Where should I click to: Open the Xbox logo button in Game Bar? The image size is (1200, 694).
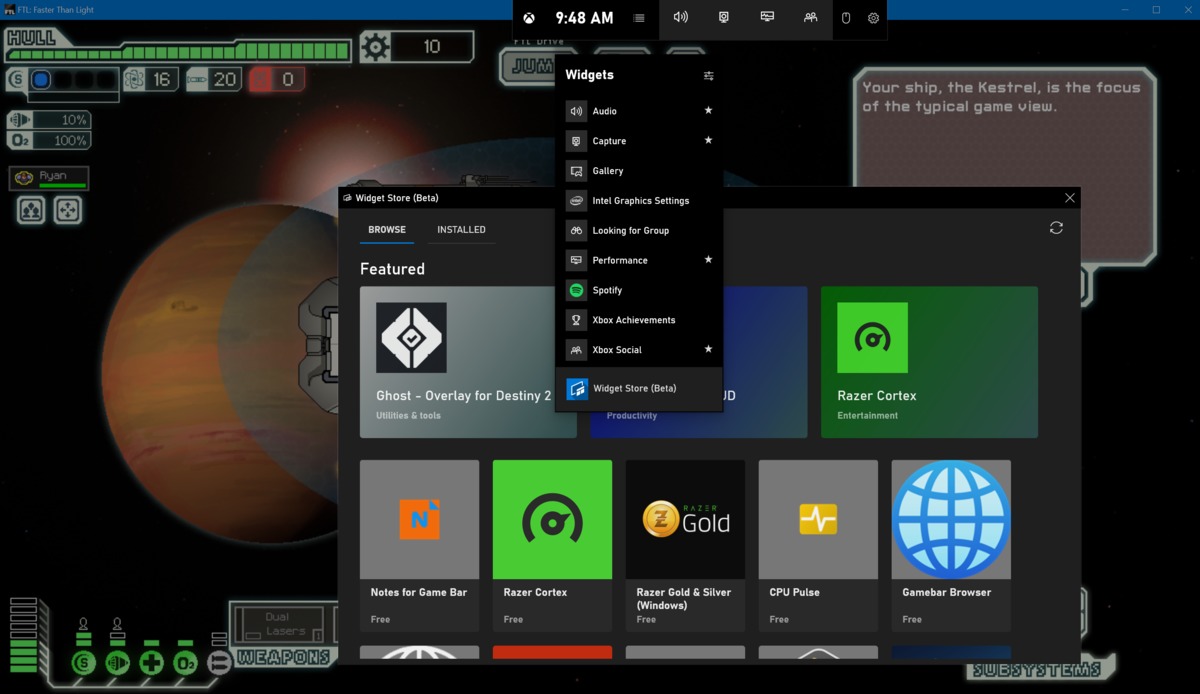[529, 18]
